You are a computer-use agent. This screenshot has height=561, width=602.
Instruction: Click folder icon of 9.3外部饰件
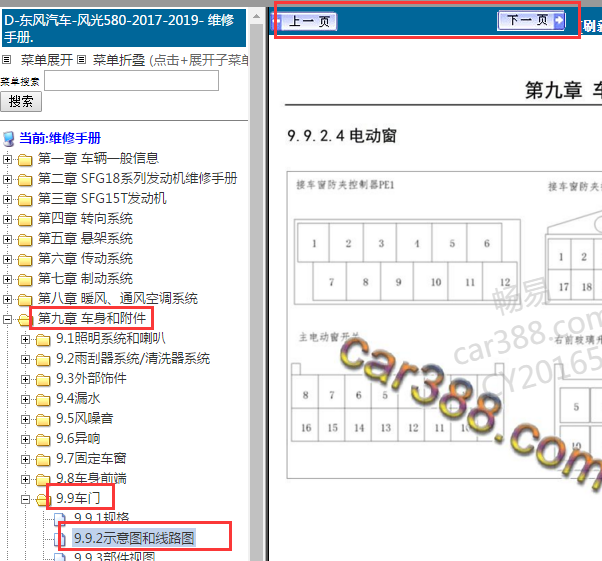click(43, 379)
